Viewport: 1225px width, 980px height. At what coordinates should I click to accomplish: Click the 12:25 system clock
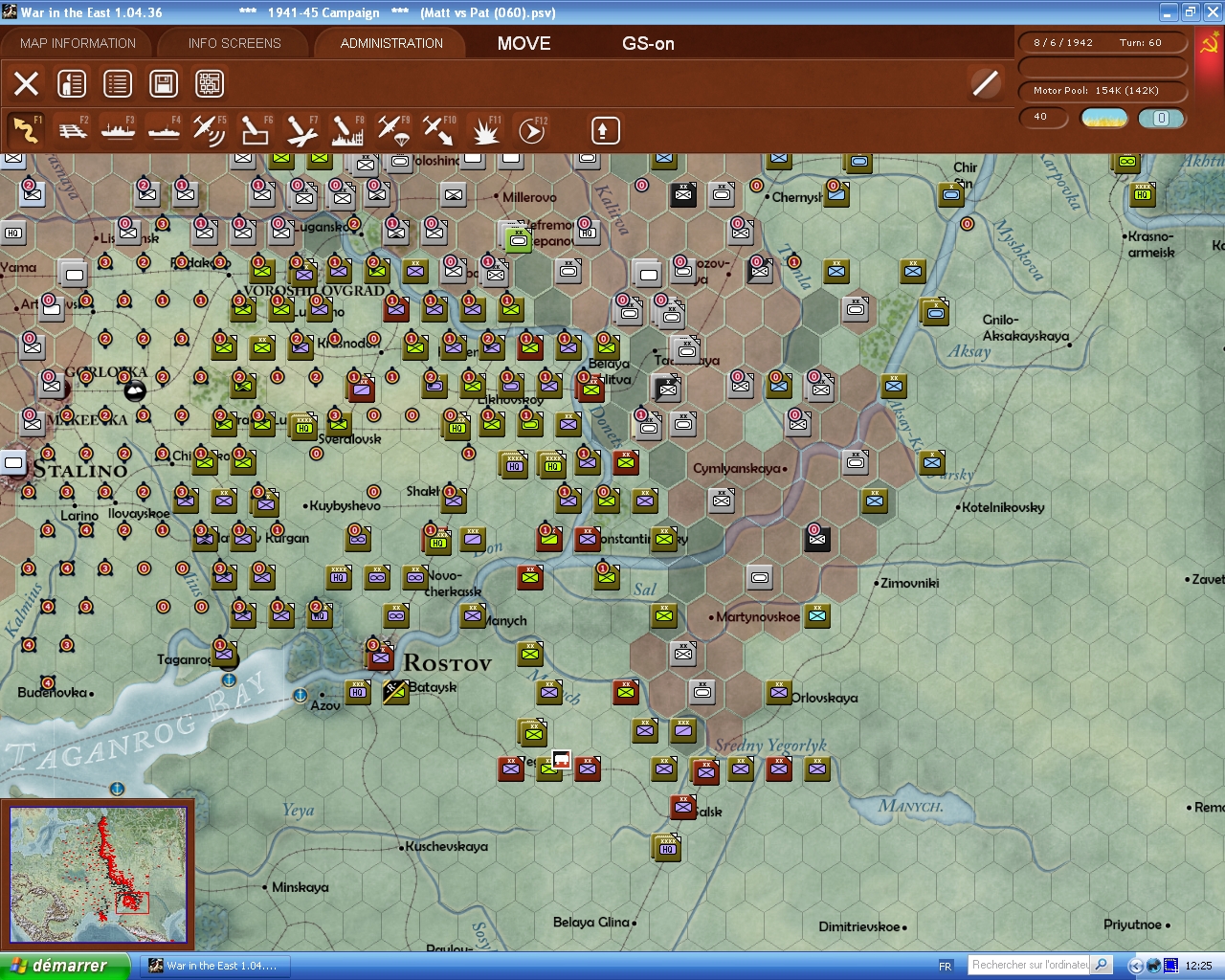tap(1198, 966)
